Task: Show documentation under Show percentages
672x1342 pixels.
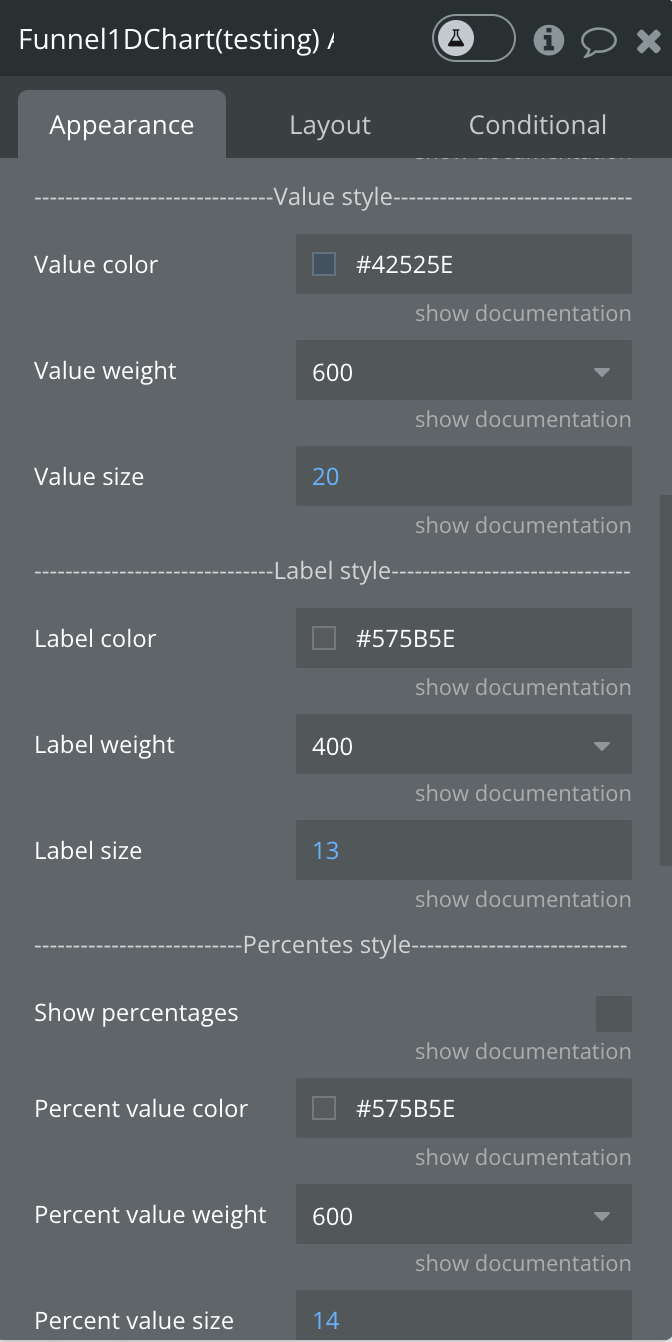Action: [x=523, y=1052]
